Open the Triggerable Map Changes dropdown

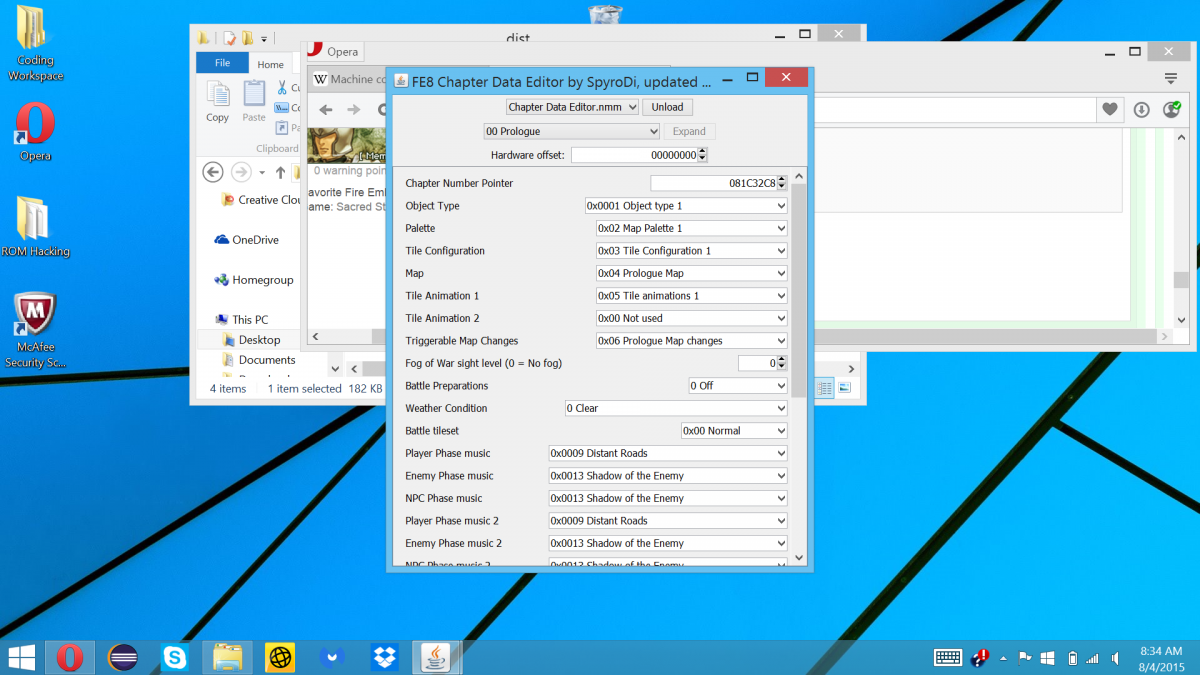[x=692, y=341]
